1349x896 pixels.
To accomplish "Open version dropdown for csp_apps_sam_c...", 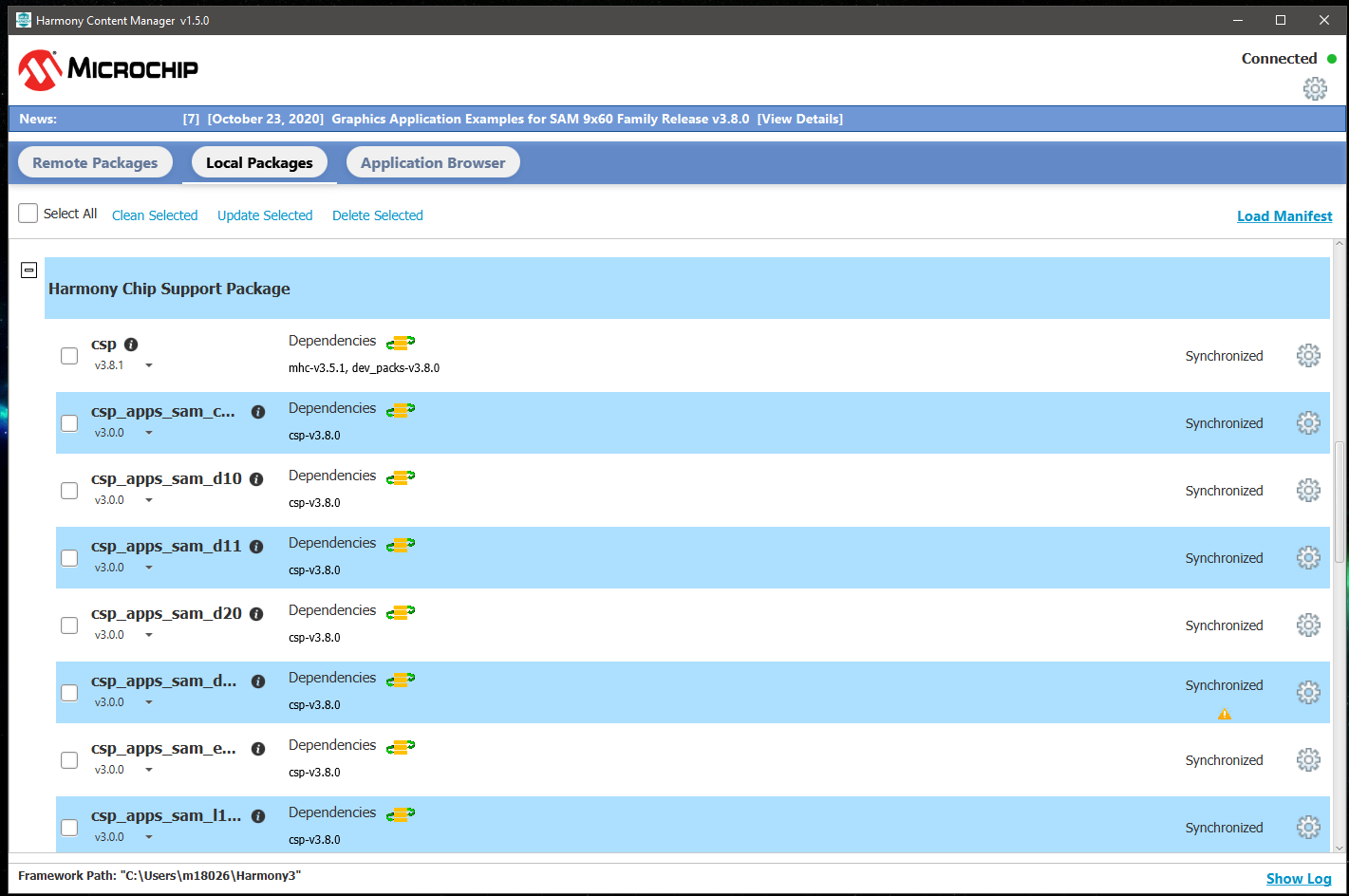I will coord(149,433).
